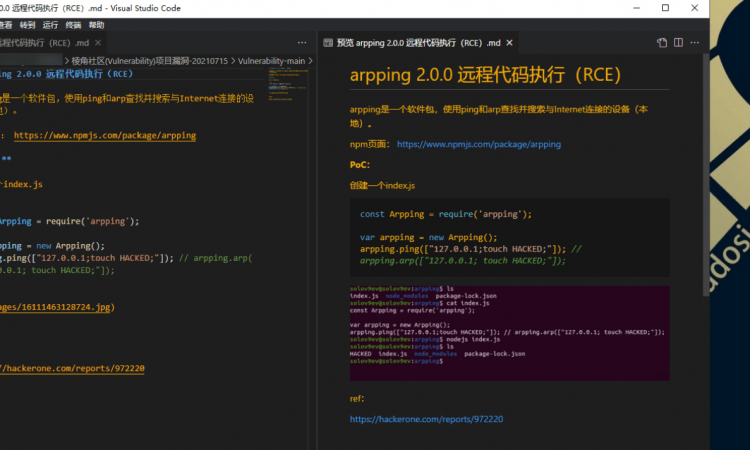Open the 帮助 menu
Viewport: 750px width, 450px height.
click(96, 25)
